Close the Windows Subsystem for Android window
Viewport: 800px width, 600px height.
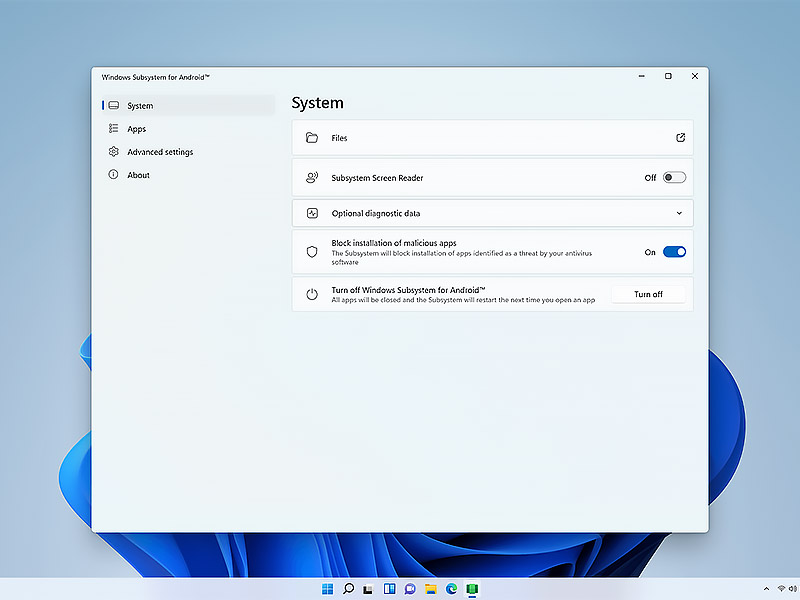[x=694, y=76]
